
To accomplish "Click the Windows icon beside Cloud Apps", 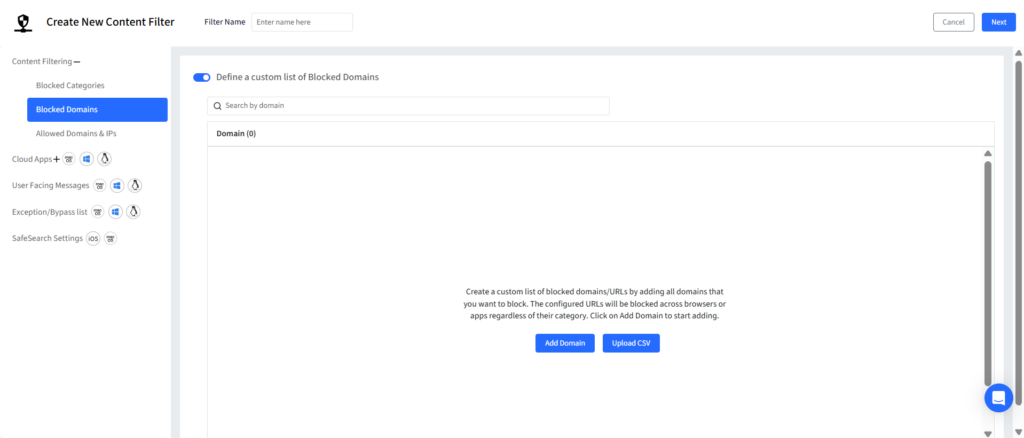I will [86, 159].
